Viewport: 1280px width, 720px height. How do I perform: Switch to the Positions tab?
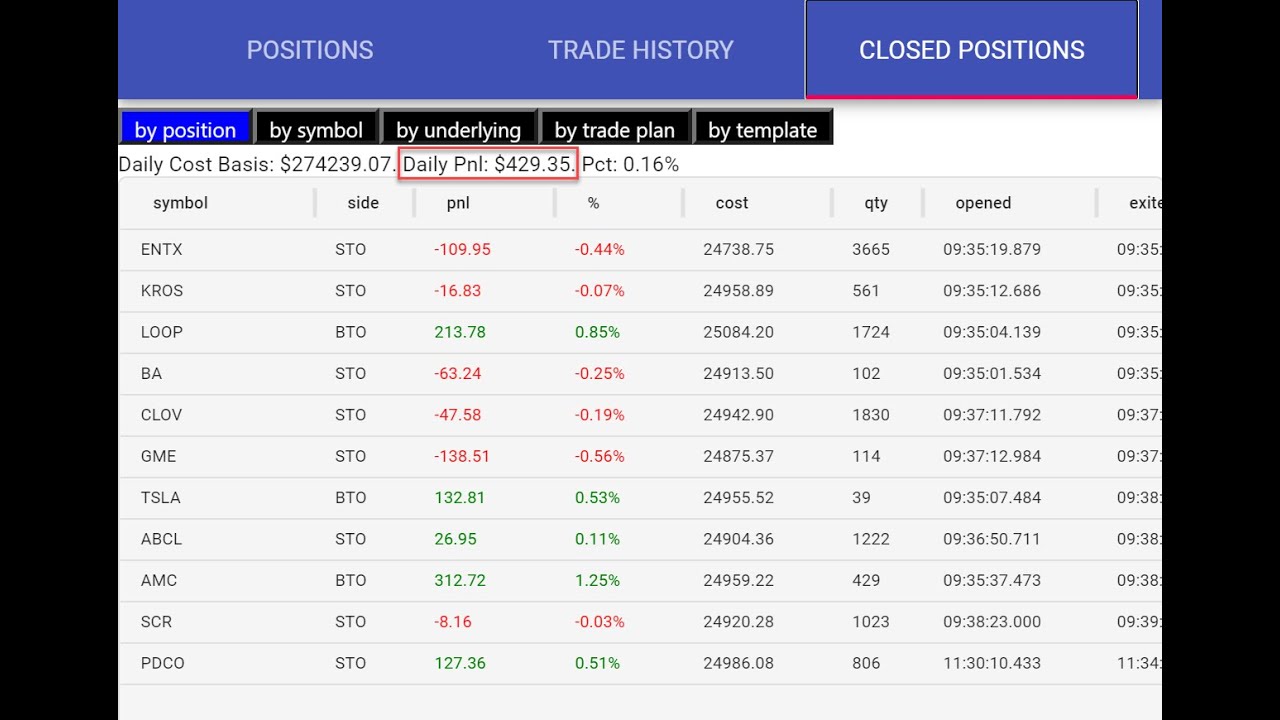coord(310,50)
